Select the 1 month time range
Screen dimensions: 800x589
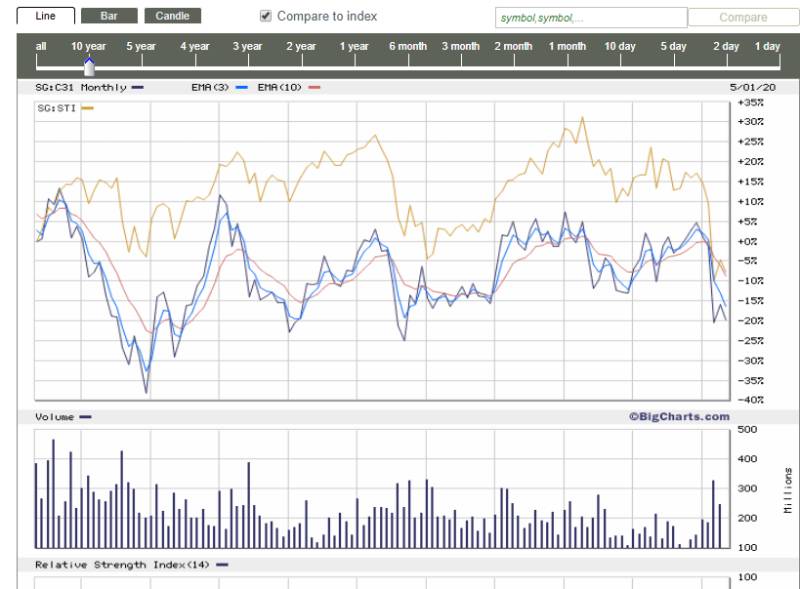coord(567,46)
